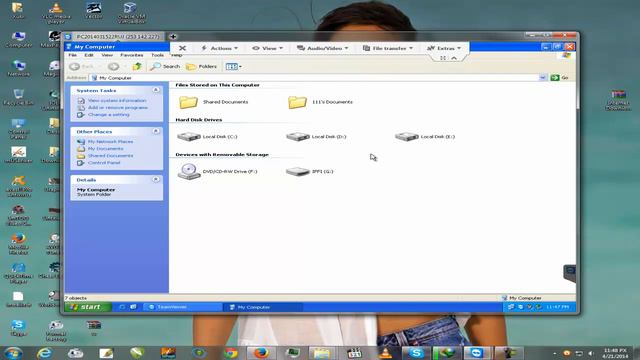Screen dimensions: 640x360
Task: Click Change a setting link
Action: [109, 115]
